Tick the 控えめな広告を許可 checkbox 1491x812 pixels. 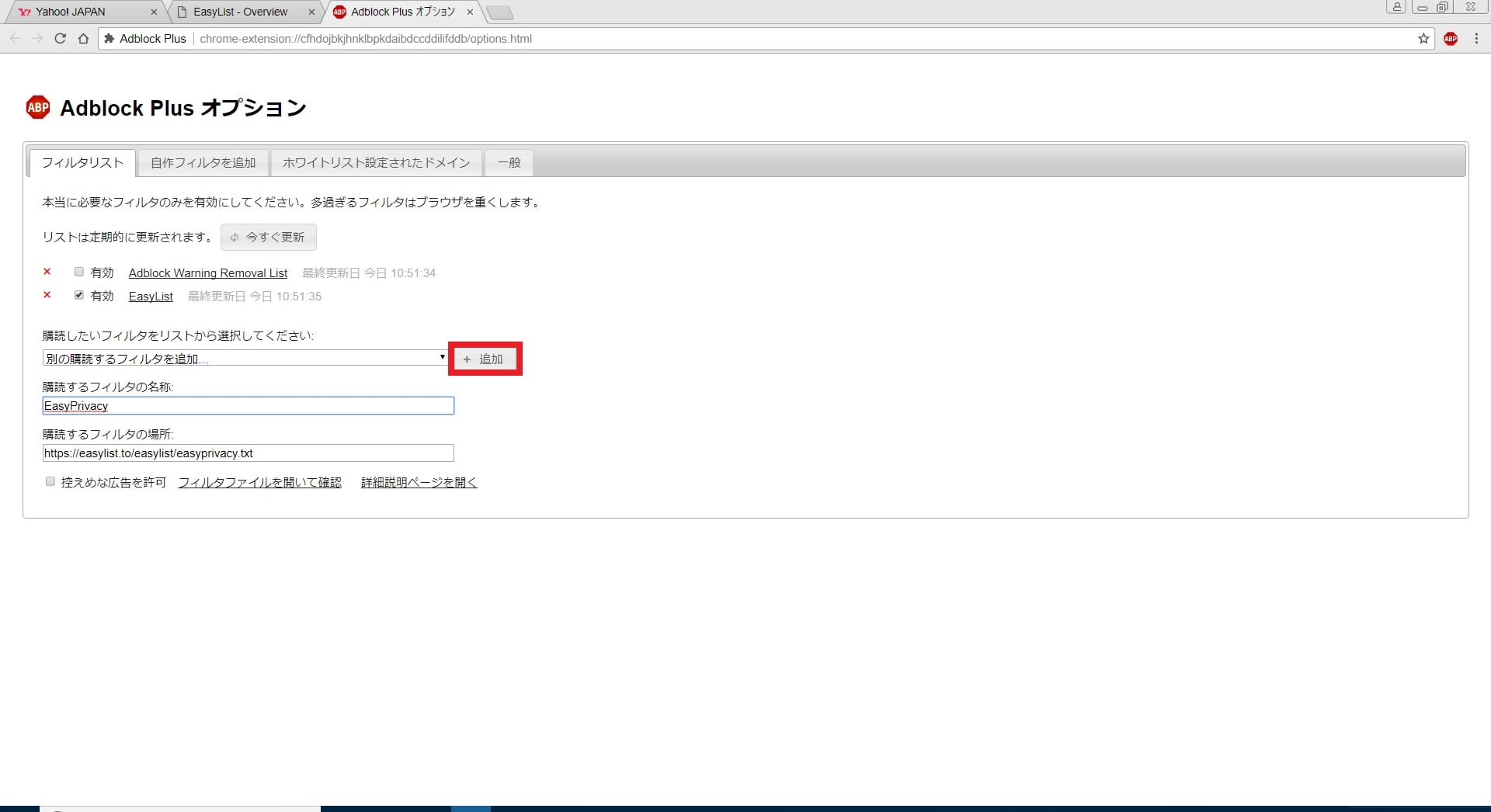click(50, 481)
